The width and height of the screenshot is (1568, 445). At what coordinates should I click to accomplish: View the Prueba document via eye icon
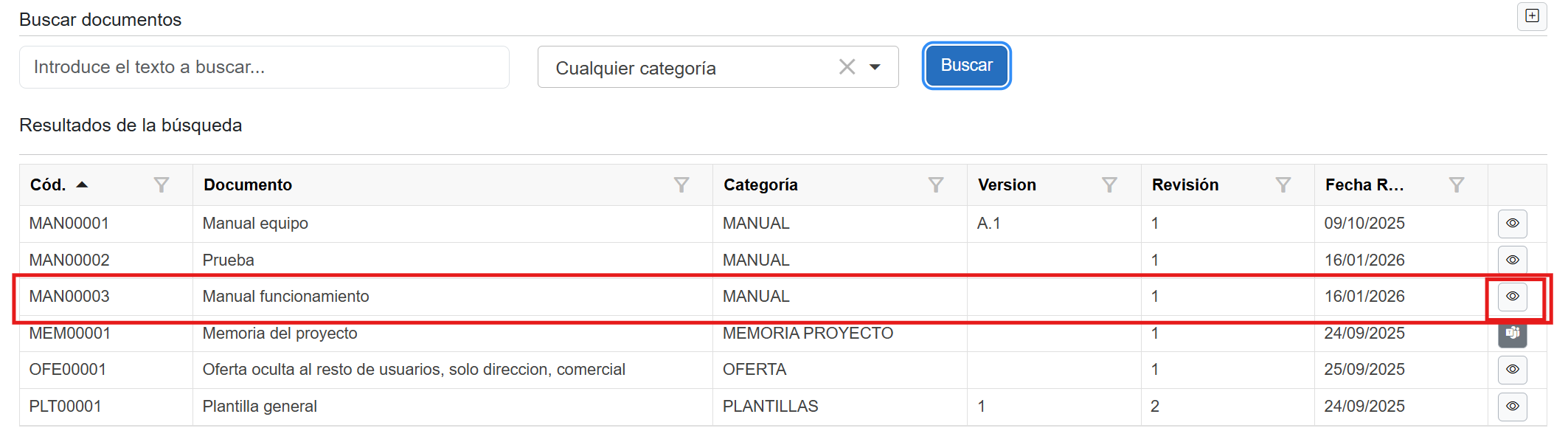1512,260
